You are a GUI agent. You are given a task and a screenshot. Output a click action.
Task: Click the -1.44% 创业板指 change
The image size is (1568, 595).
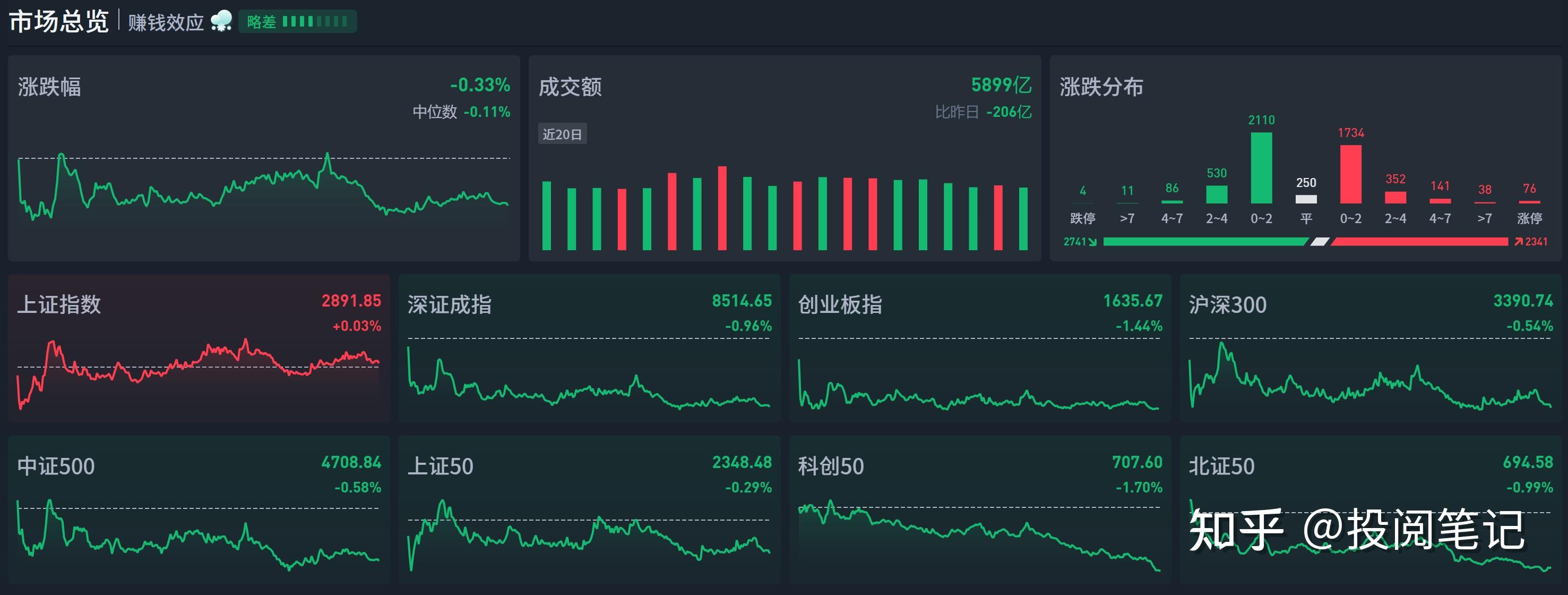point(1139,326)
